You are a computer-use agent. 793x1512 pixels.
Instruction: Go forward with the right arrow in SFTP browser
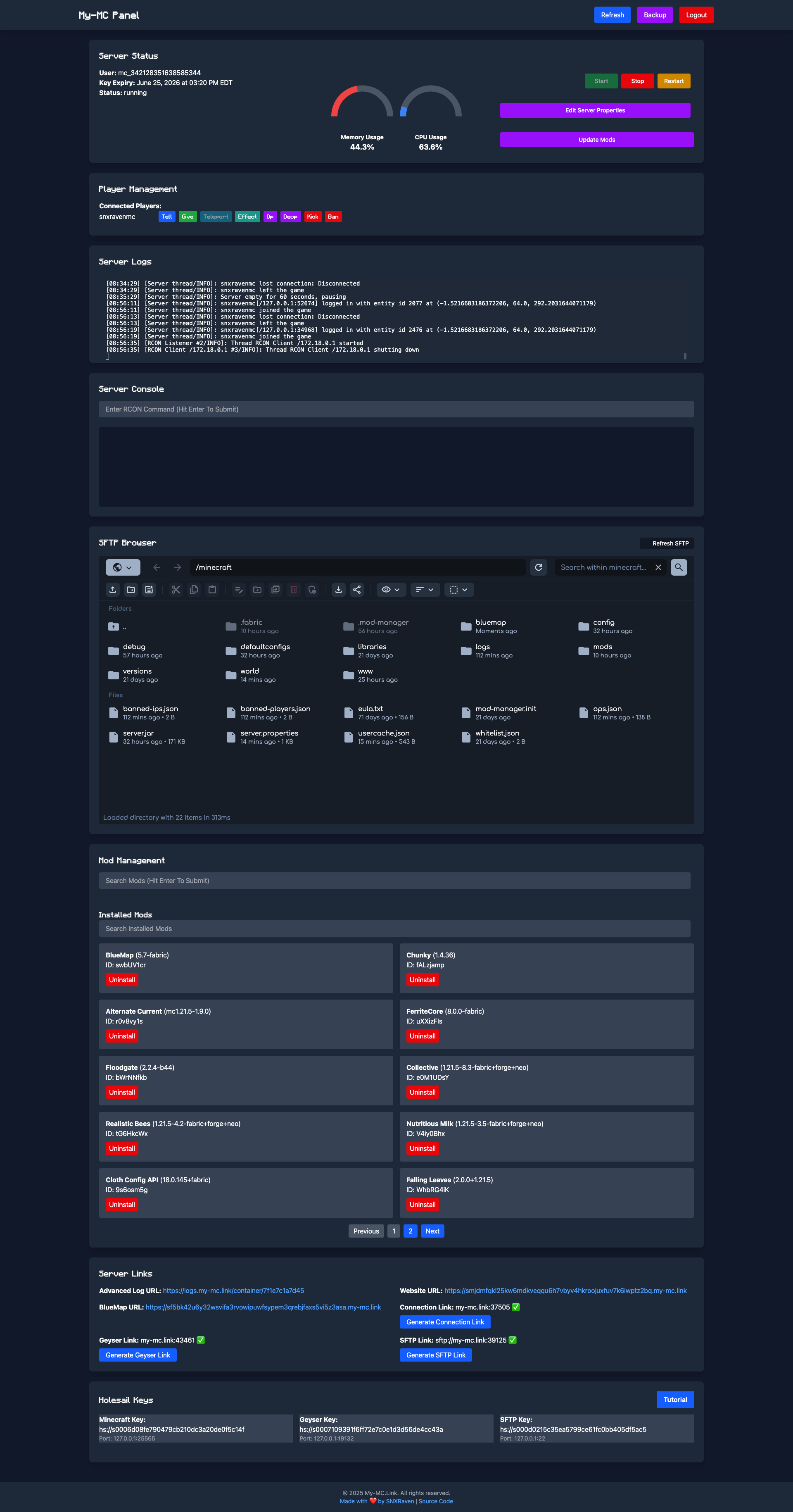pyautogui.click(x=177, y=567)
